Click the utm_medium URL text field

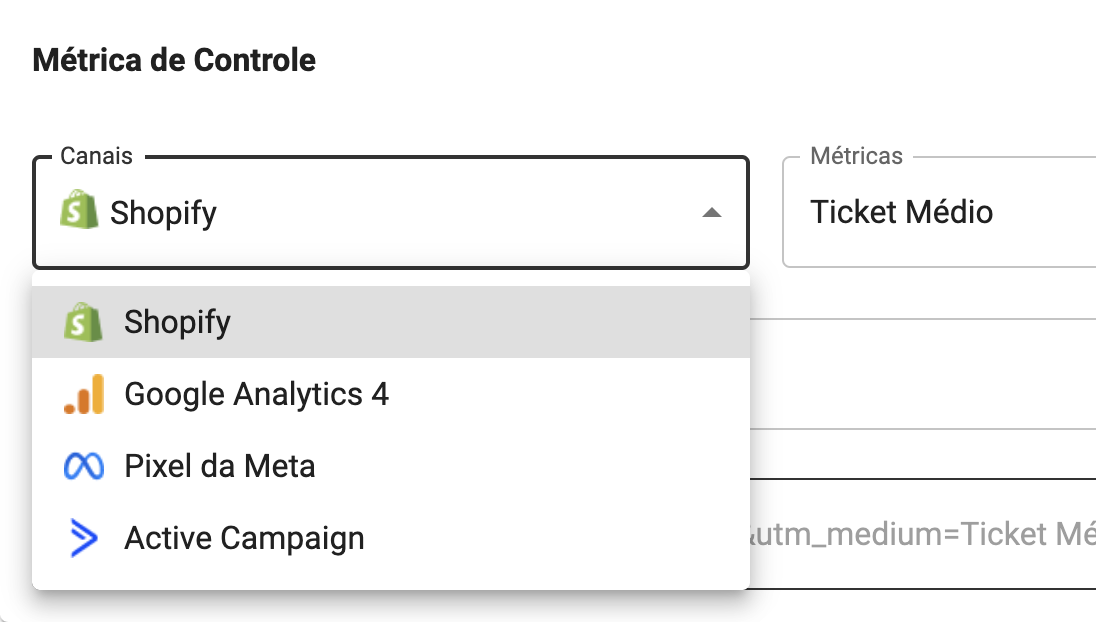923,534
